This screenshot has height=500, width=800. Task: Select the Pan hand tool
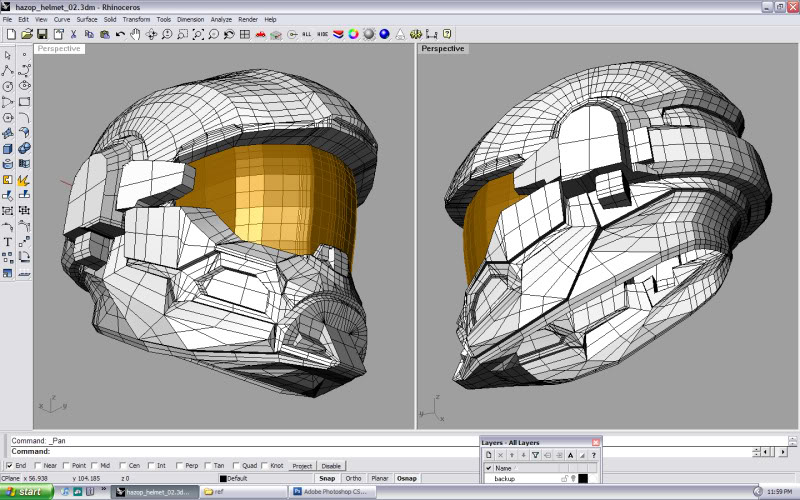click(135, 34)
